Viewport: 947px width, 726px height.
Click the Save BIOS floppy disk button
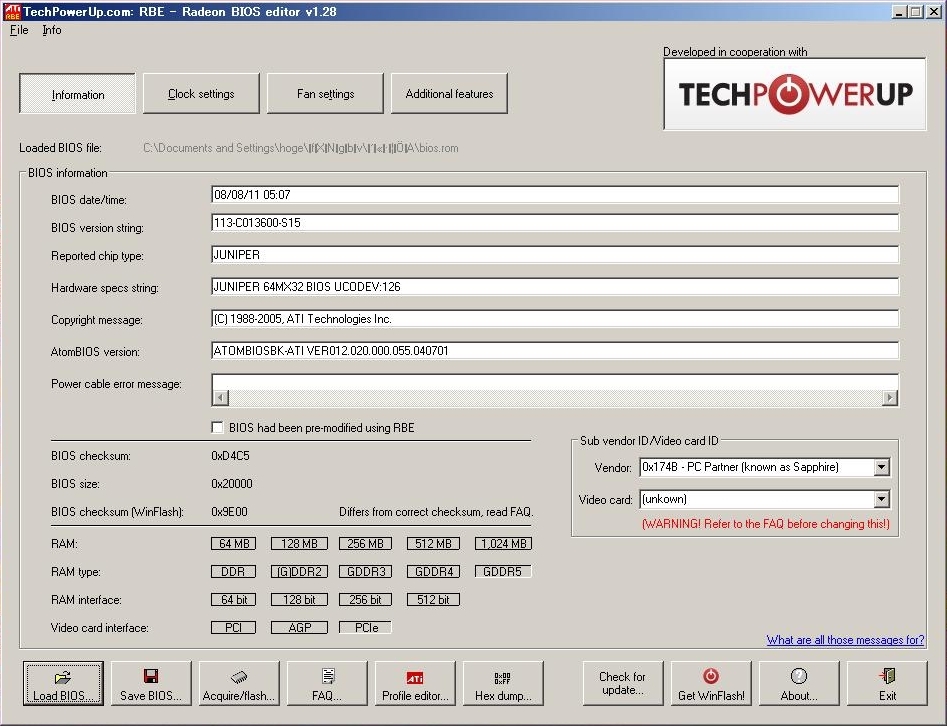[151, 683]
